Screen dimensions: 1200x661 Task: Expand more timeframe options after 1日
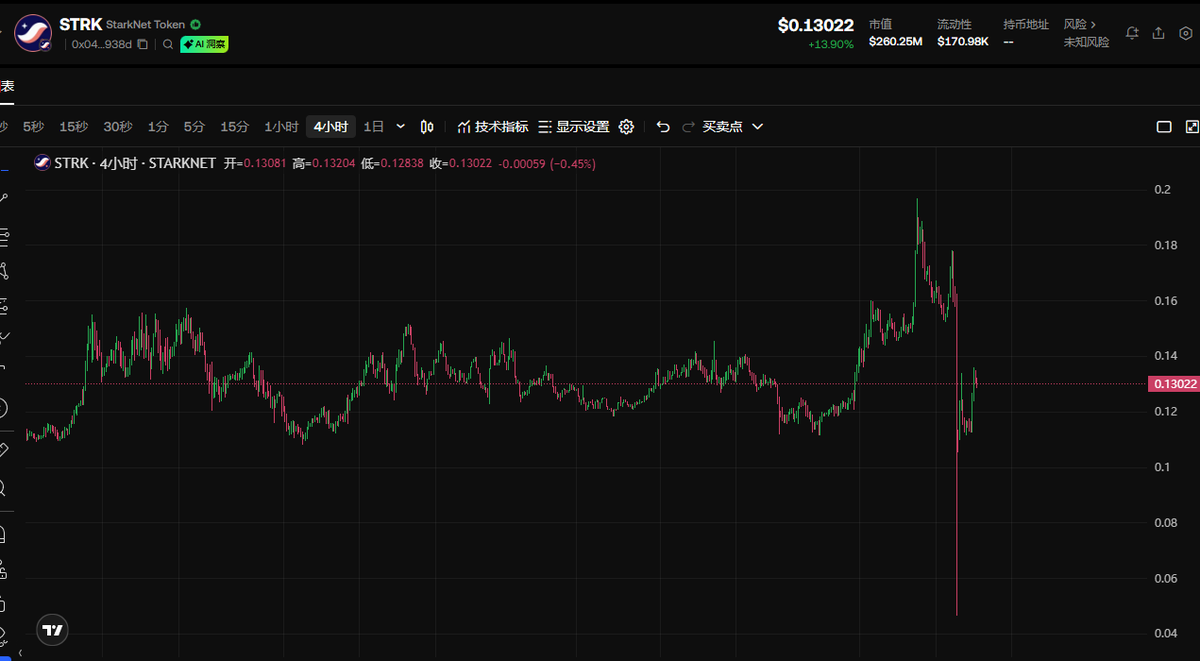401,127
